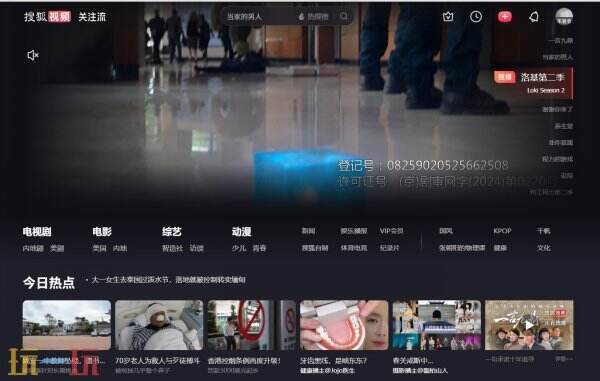Open notifications bell icon
The image size is (600, 381).
[x=533, y=16]
